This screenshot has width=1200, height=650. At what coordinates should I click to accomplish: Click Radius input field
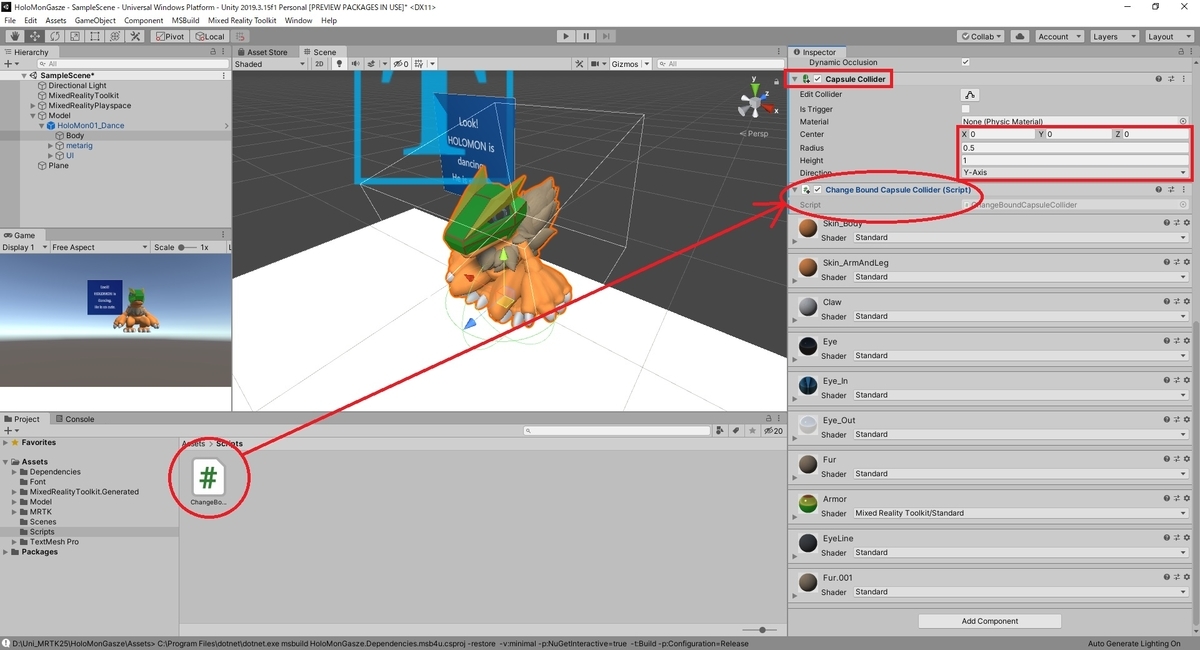coord(1074,147)
